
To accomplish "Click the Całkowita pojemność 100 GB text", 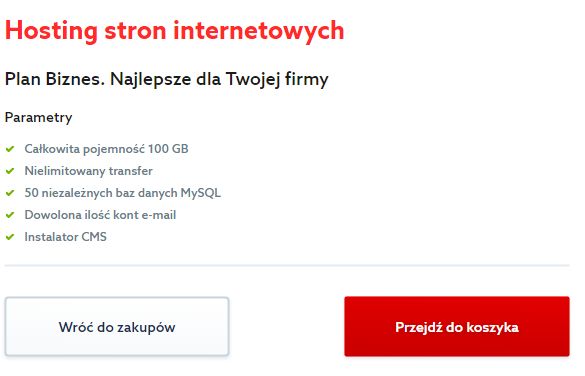I will click(x=106, y=149).
